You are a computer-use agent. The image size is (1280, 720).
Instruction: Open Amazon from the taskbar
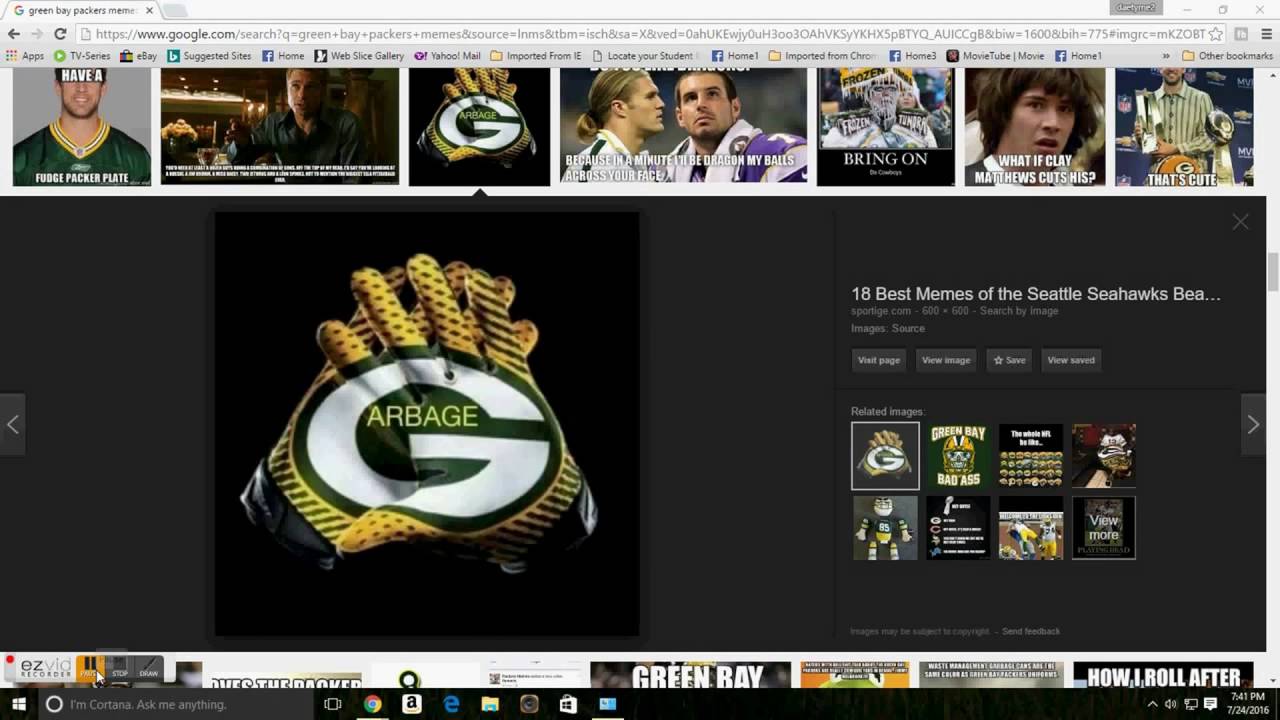tap(411, 704)
